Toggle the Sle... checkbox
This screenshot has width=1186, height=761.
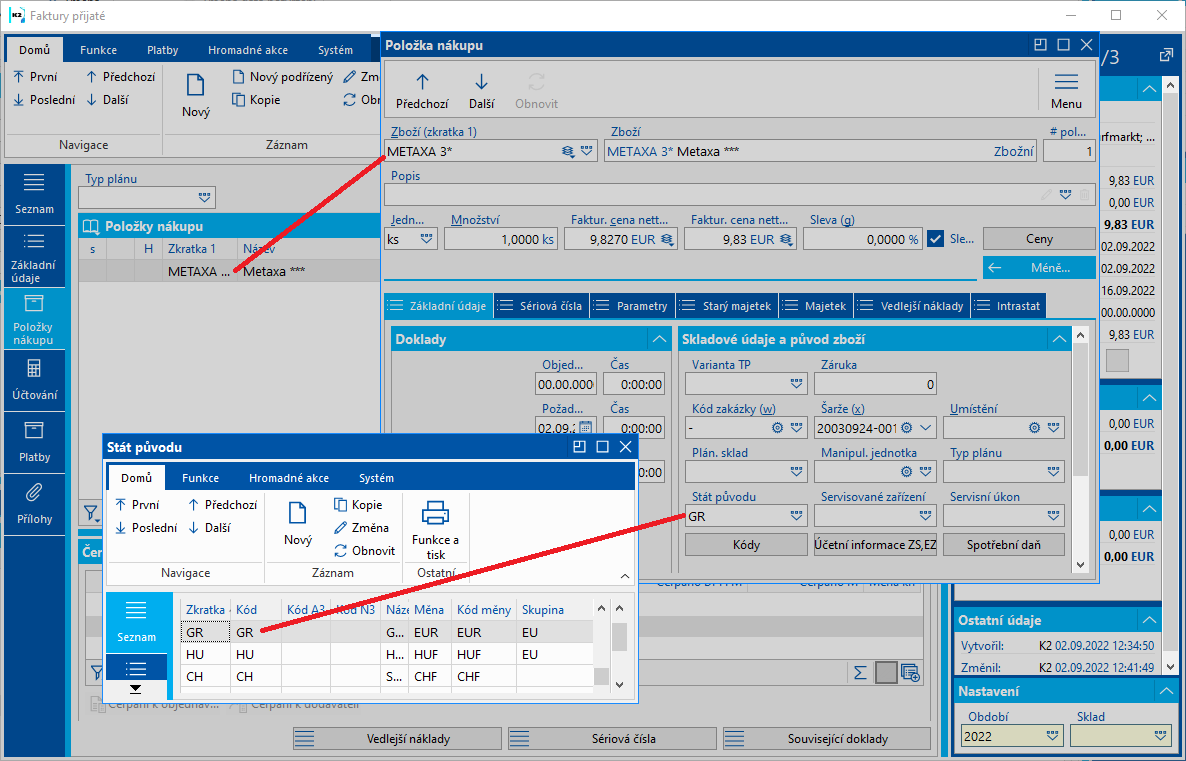[x=936, y=239]
